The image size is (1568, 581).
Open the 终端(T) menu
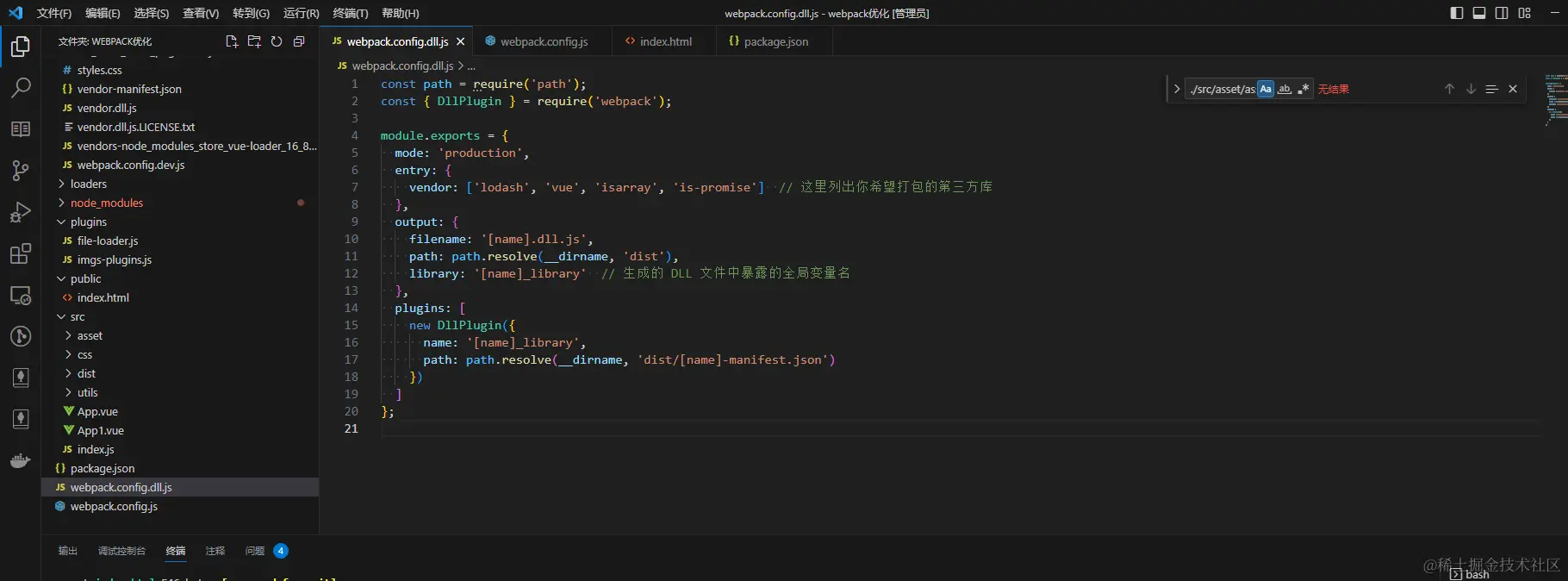(351, 13)
